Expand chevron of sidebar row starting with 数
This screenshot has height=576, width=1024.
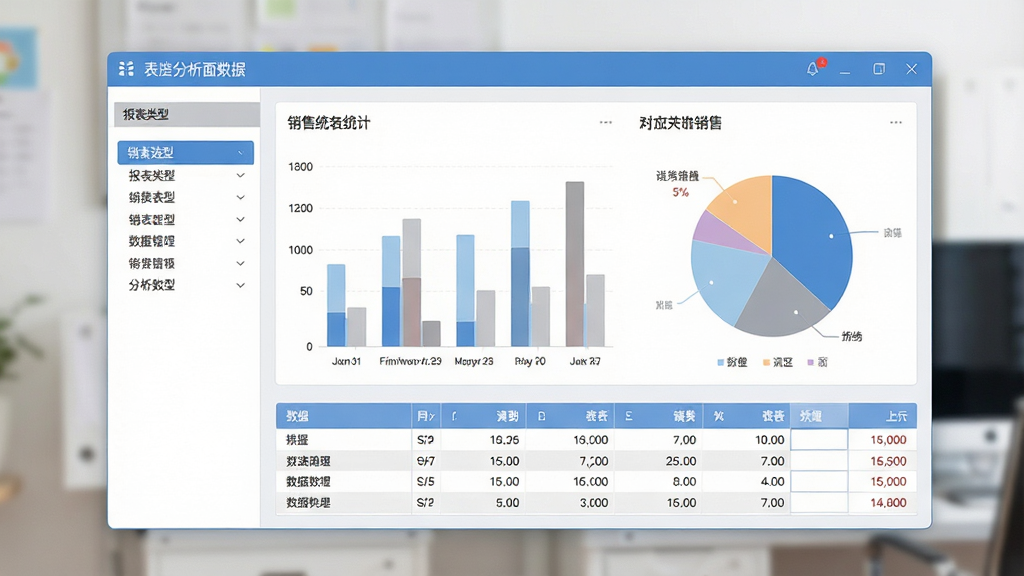(x=240, y=241)
